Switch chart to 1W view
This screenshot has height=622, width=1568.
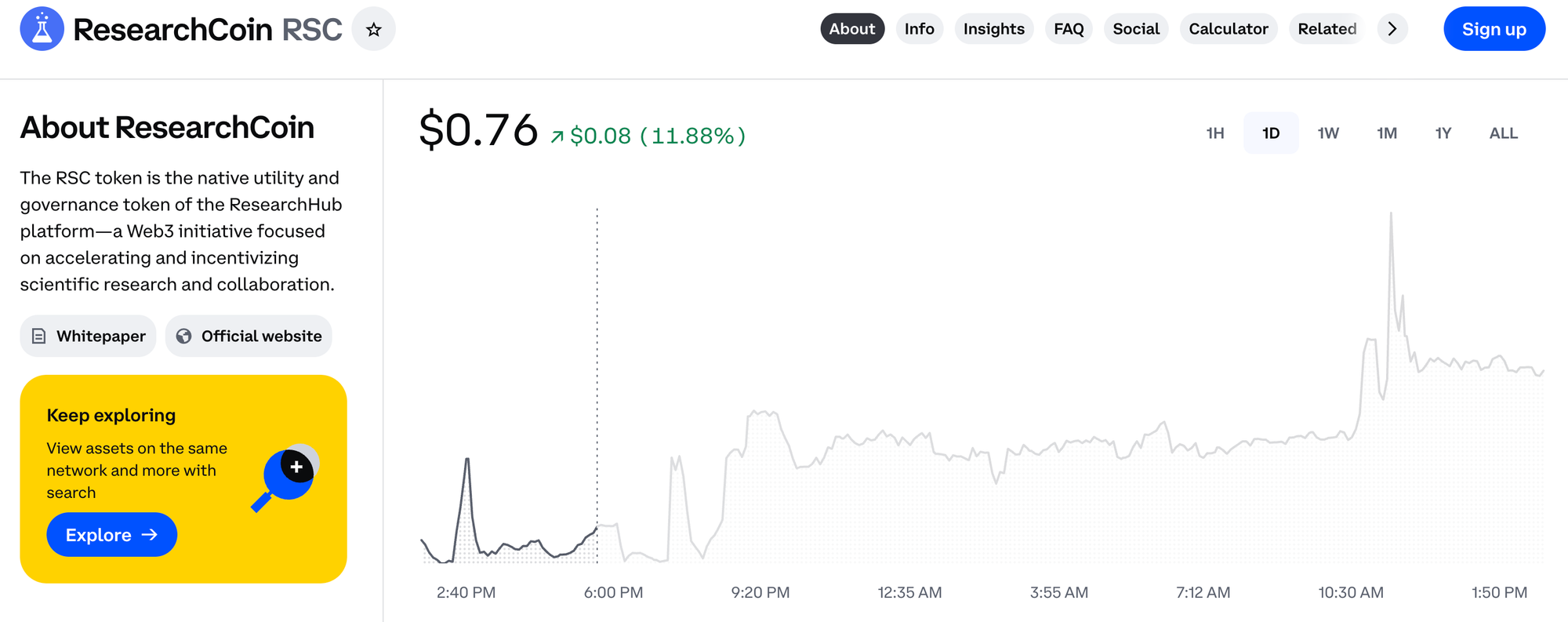(1328, 133)
